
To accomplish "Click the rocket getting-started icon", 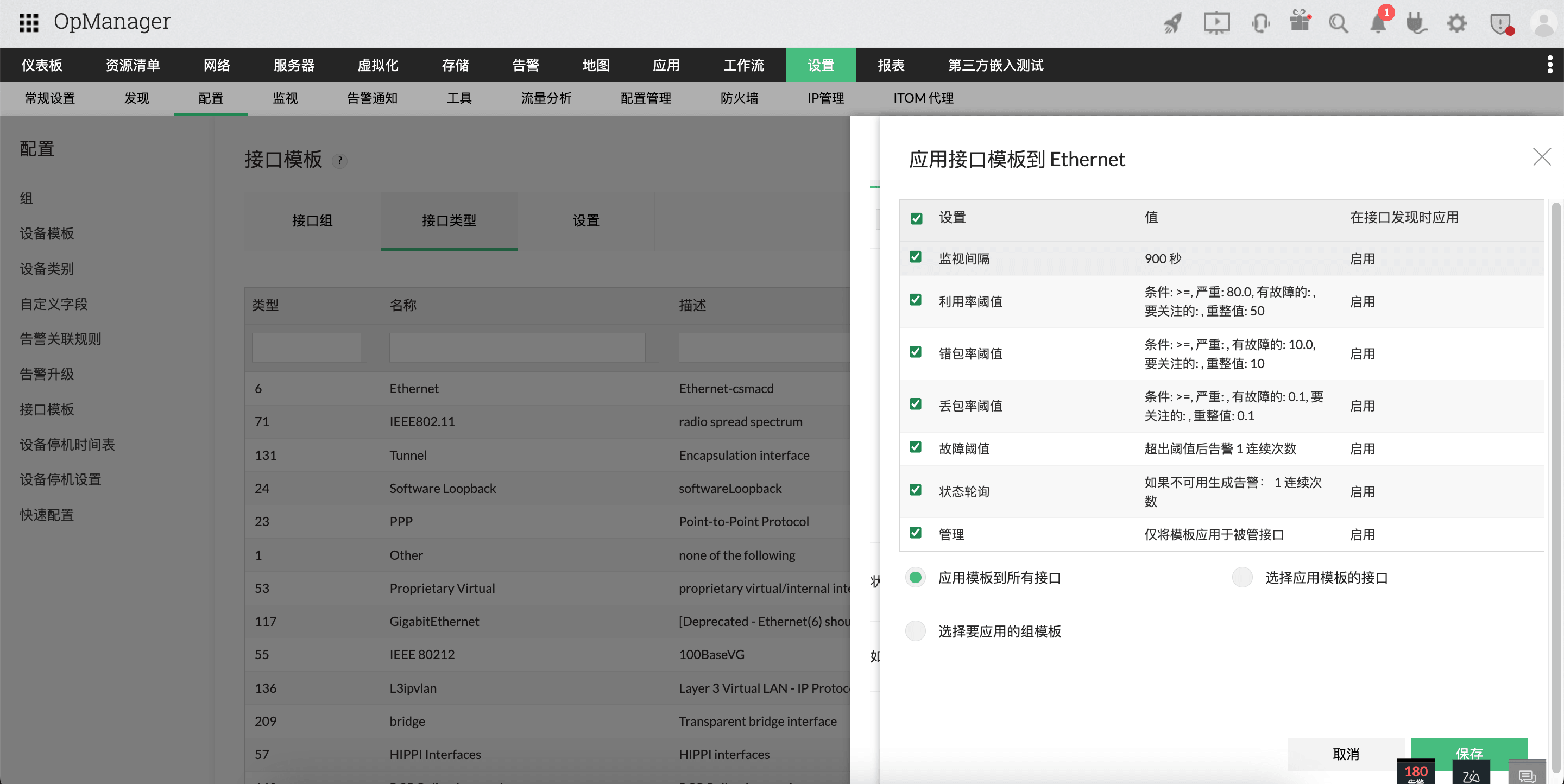I will click(x=1172, y=23).
